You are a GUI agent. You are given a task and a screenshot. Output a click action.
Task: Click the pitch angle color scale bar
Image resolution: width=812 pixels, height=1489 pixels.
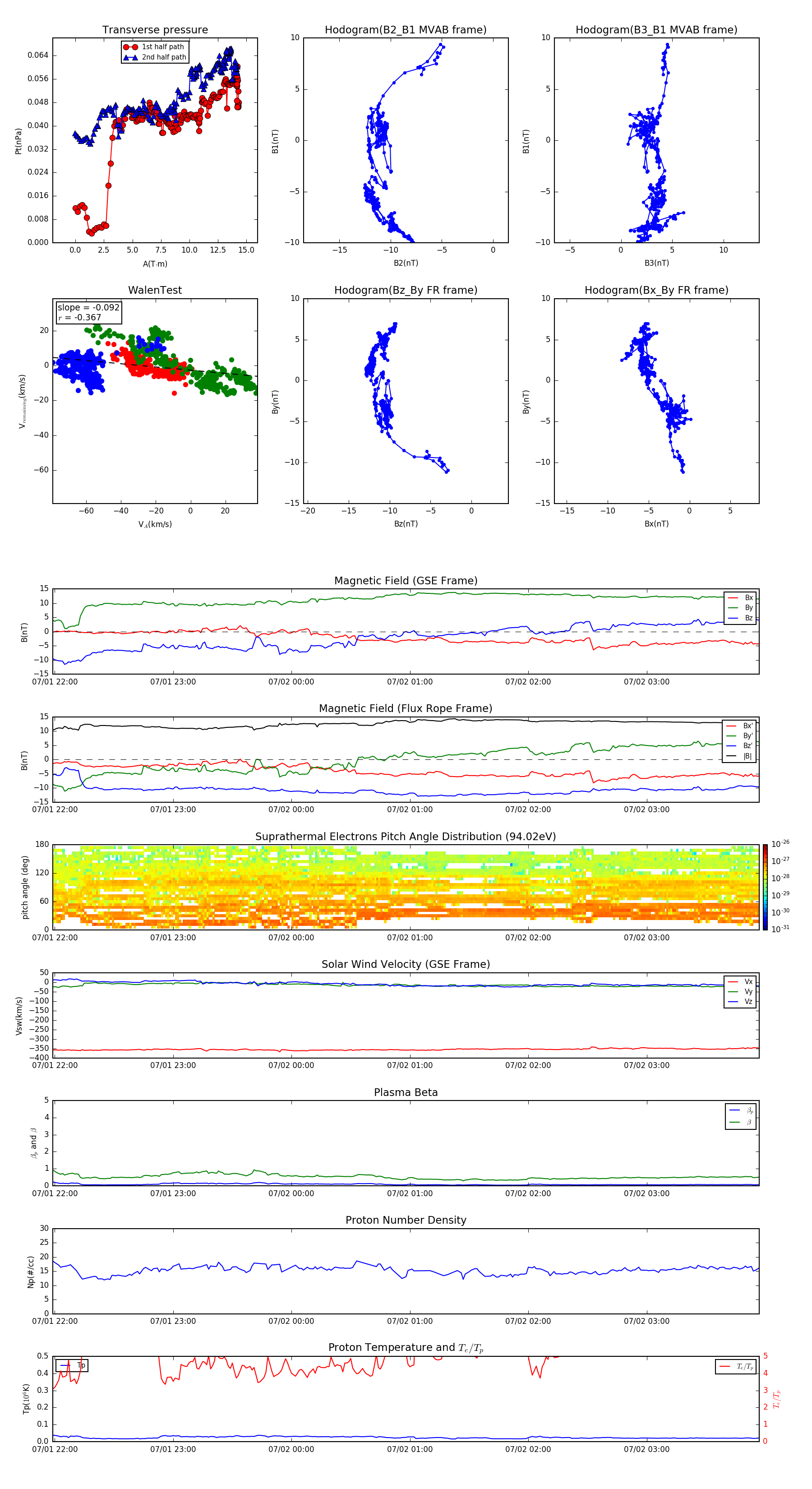(x=765, y=887)
